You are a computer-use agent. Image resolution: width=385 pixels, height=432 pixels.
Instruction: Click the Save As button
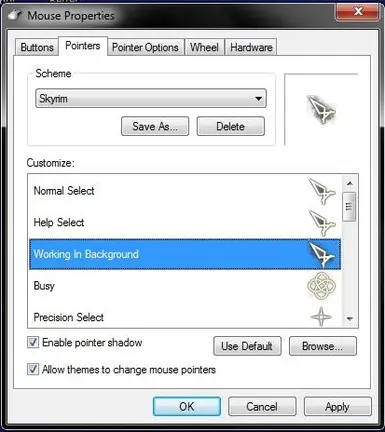(155, 126)
